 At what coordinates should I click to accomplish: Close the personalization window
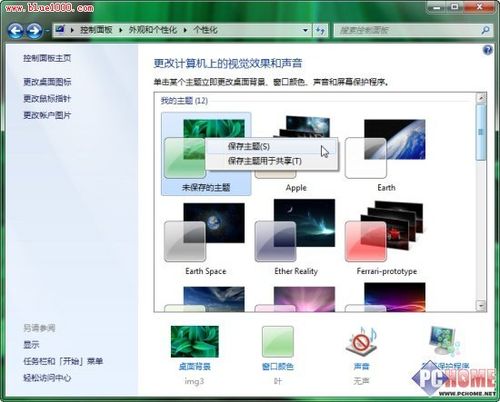(479, 7)
